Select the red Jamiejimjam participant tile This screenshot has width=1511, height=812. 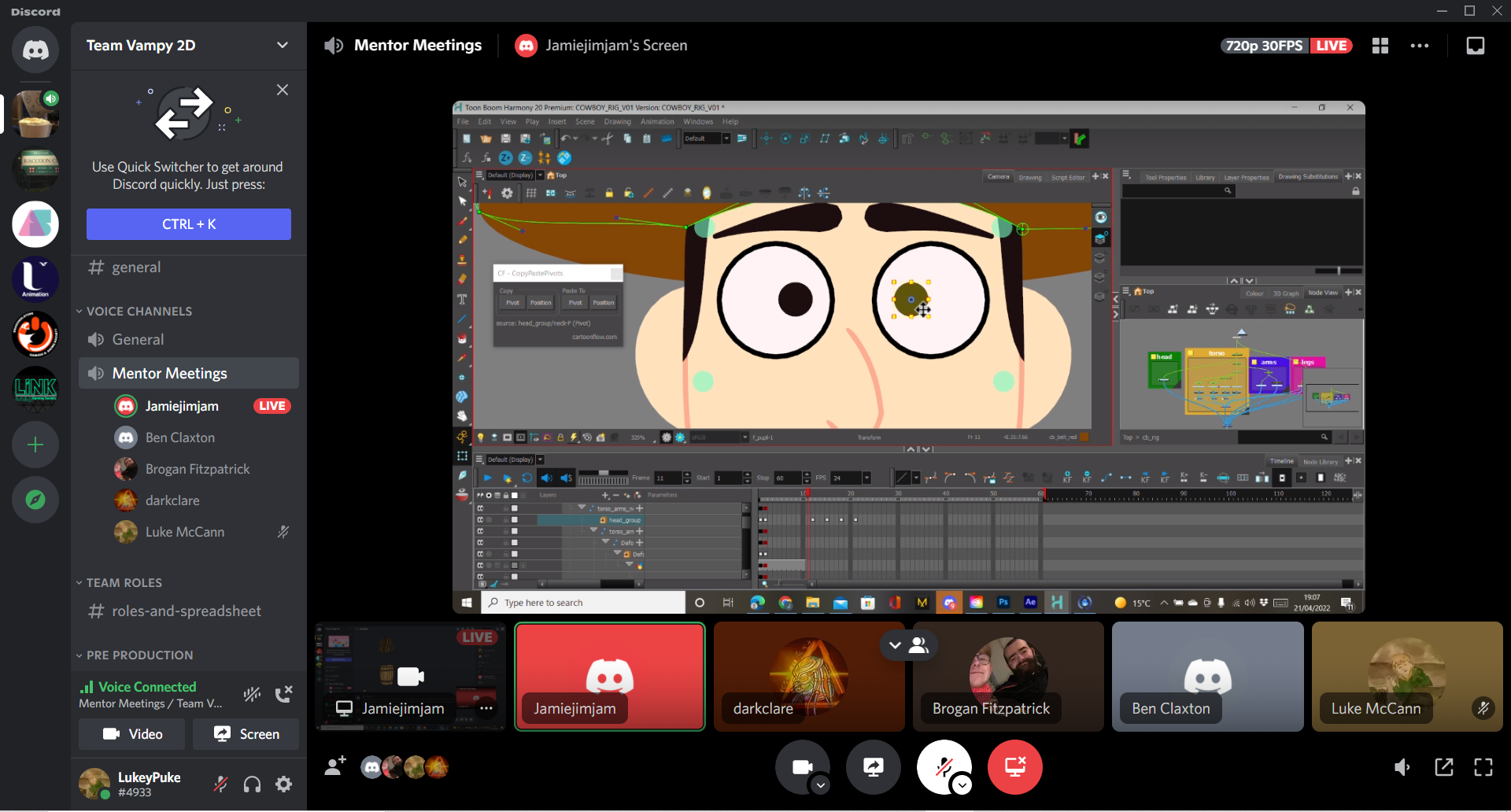pyautogui.click(x=610, y=677)
